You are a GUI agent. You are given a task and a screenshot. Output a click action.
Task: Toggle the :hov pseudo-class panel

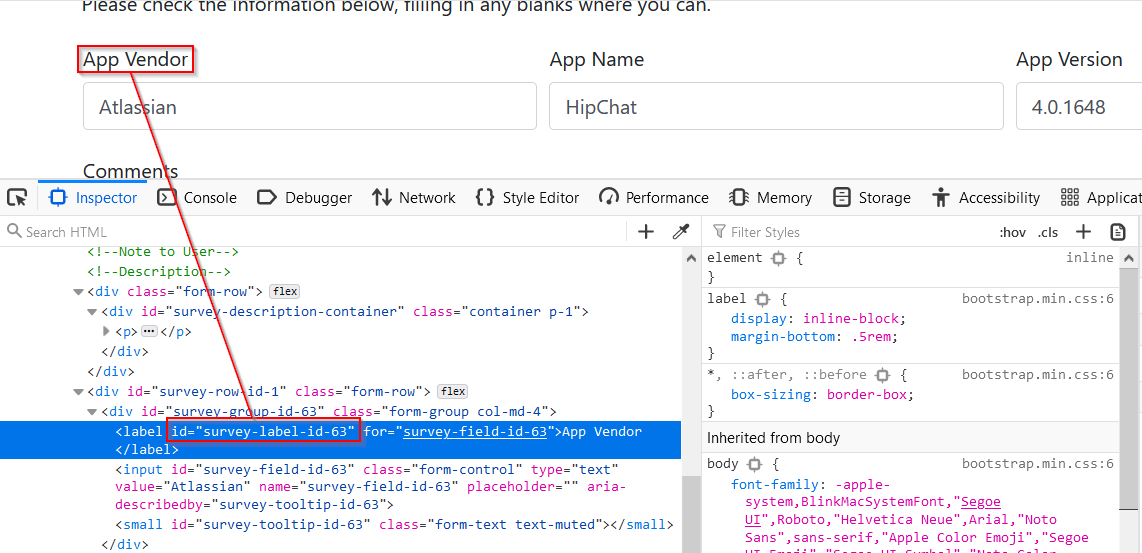click(x=1012, y=232)
